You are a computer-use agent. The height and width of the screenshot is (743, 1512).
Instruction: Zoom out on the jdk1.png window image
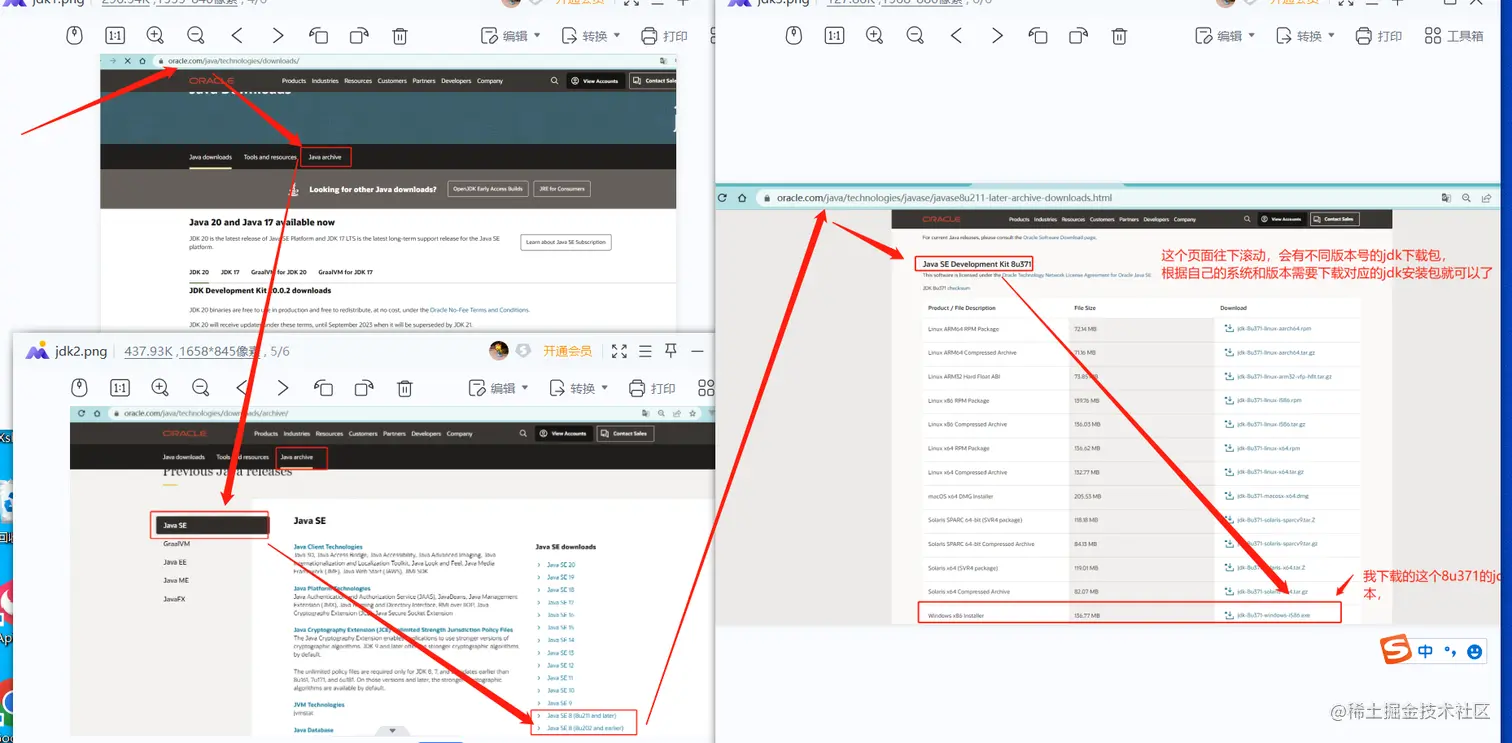(x=196, y=36)
